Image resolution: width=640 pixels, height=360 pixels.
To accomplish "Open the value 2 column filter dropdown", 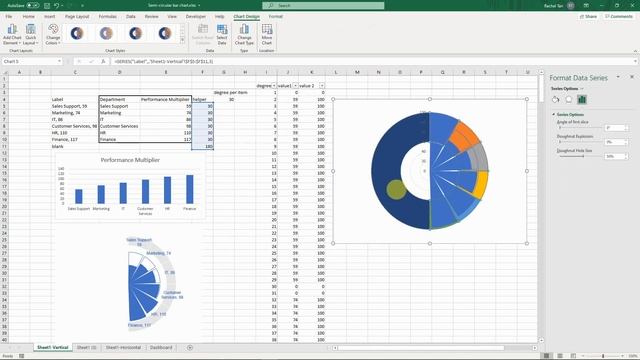I will click(322, 86).
